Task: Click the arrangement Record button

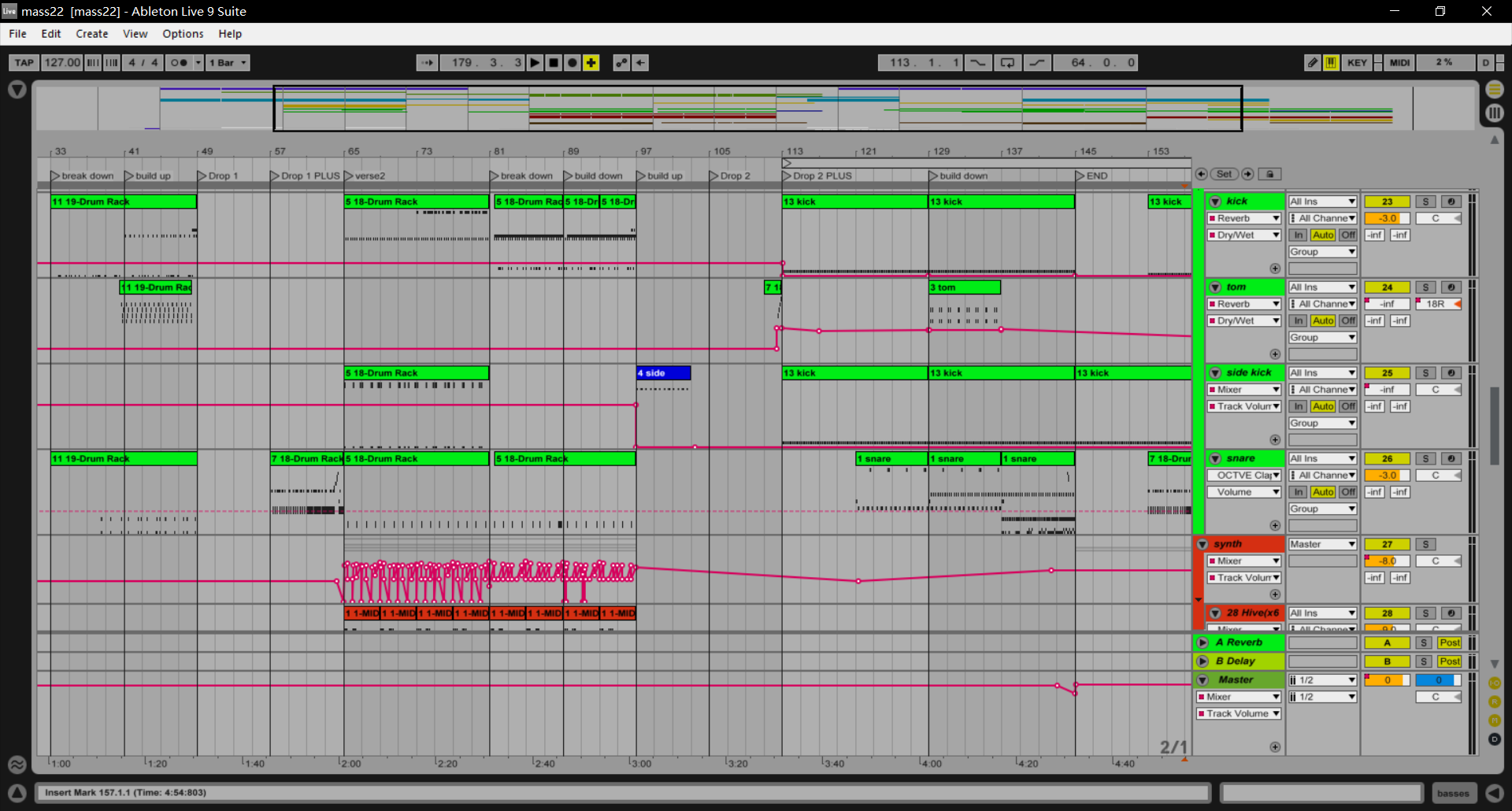Action: (573, 63)
